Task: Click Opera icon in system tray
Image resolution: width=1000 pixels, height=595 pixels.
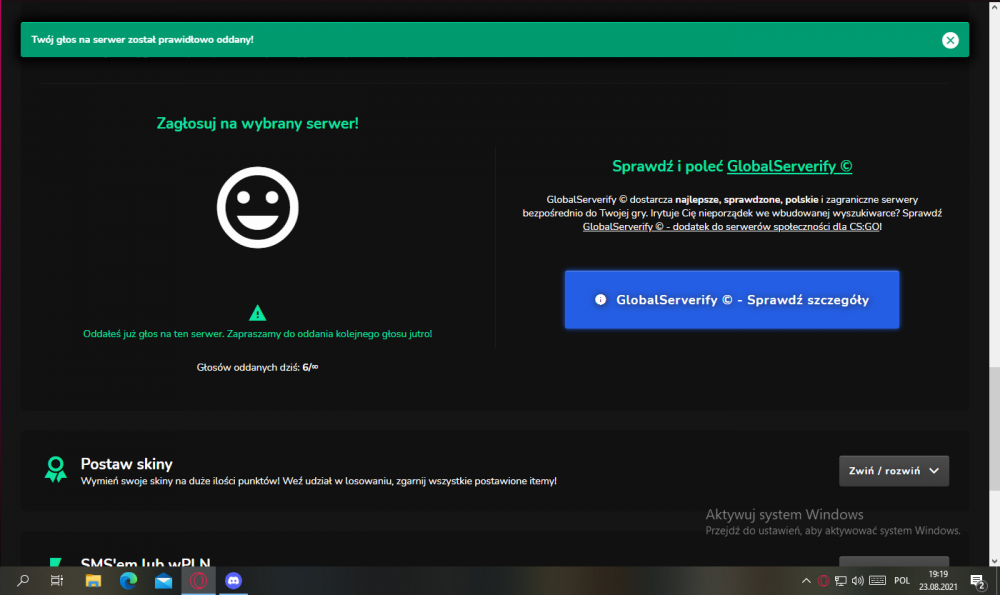Action: 823,580
